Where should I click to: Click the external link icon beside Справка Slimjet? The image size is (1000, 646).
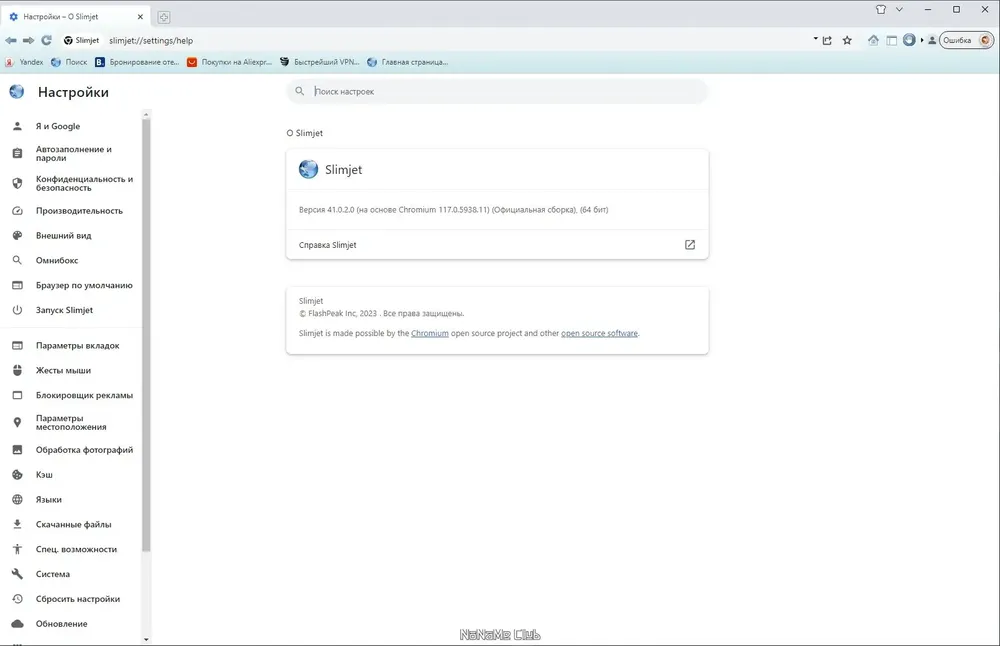pyautogui.click(x=689, y=245)
